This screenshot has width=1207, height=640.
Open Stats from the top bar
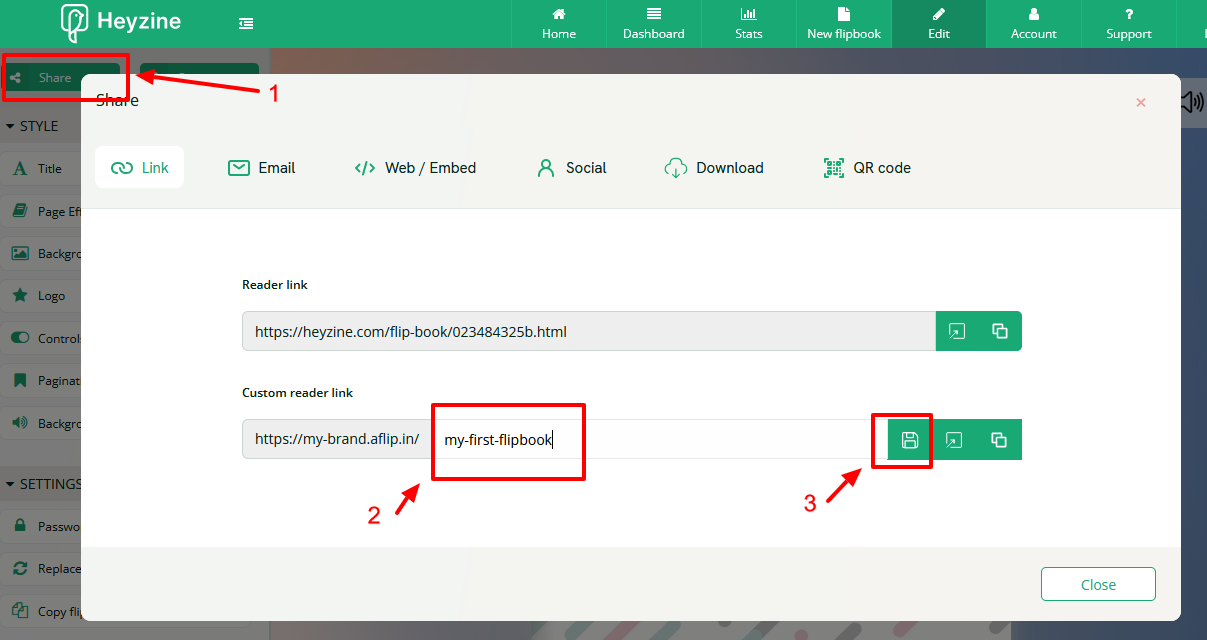pos(749,24)
